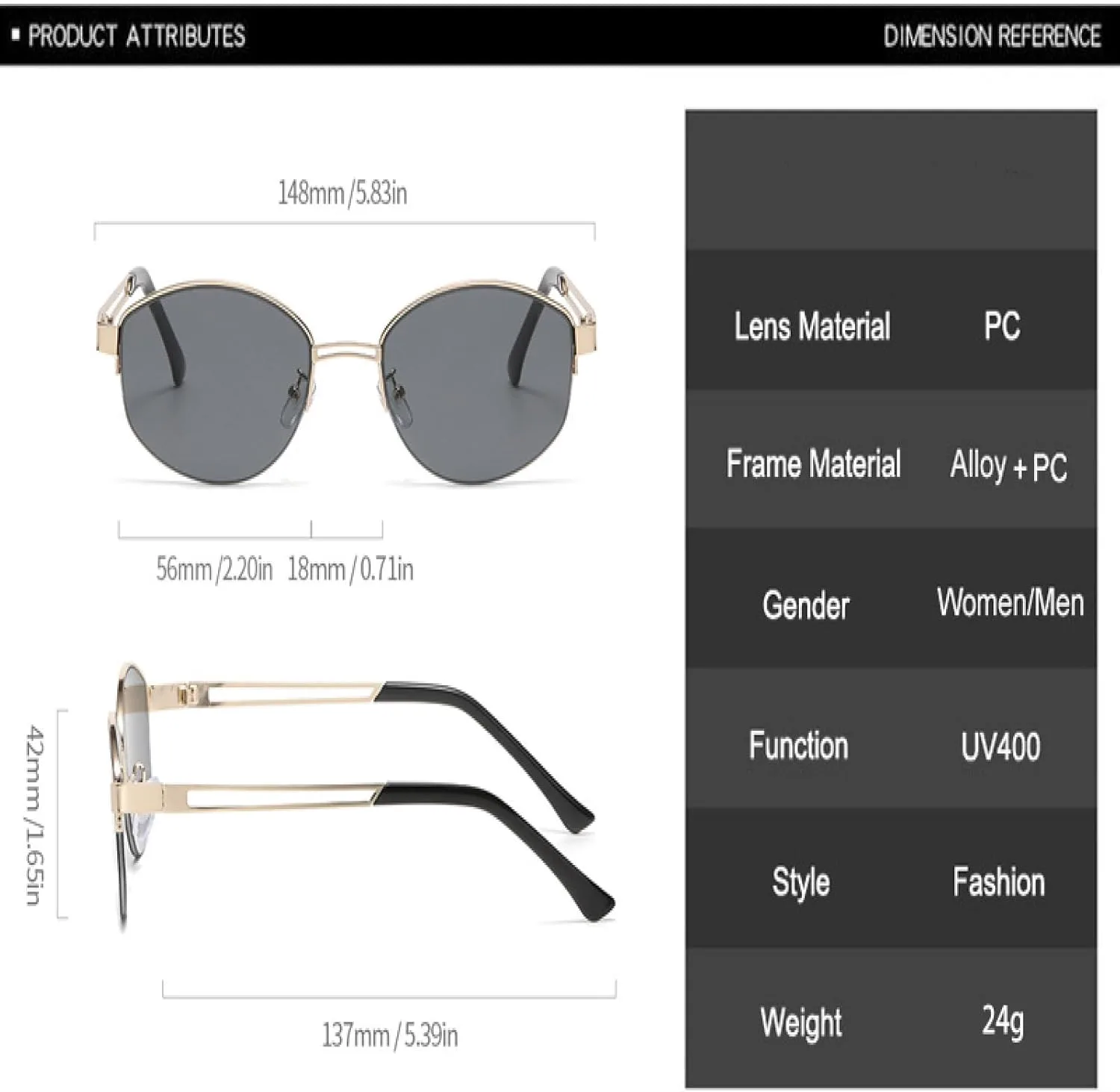Click the Style row label
Screen dimensions: 1120x1092
pos(801,883)
